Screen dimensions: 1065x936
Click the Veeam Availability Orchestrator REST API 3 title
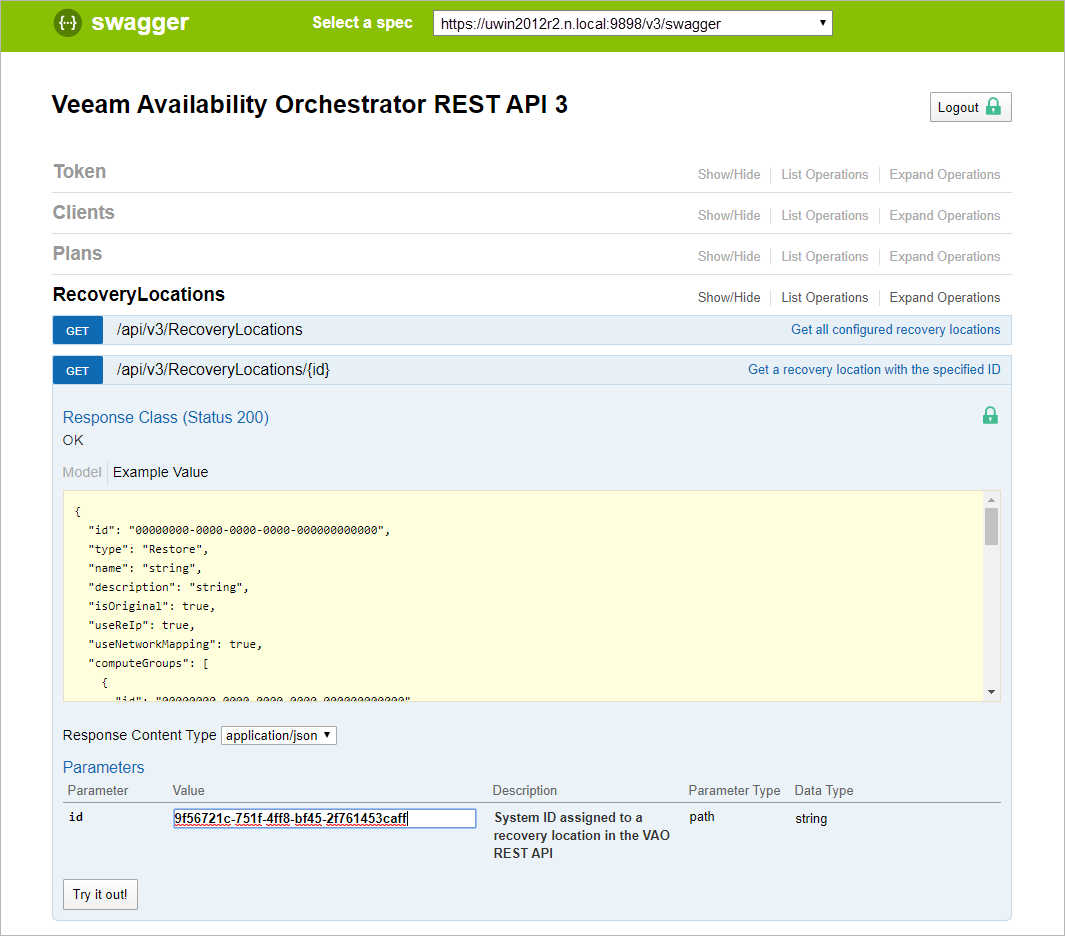pos(310,105)
